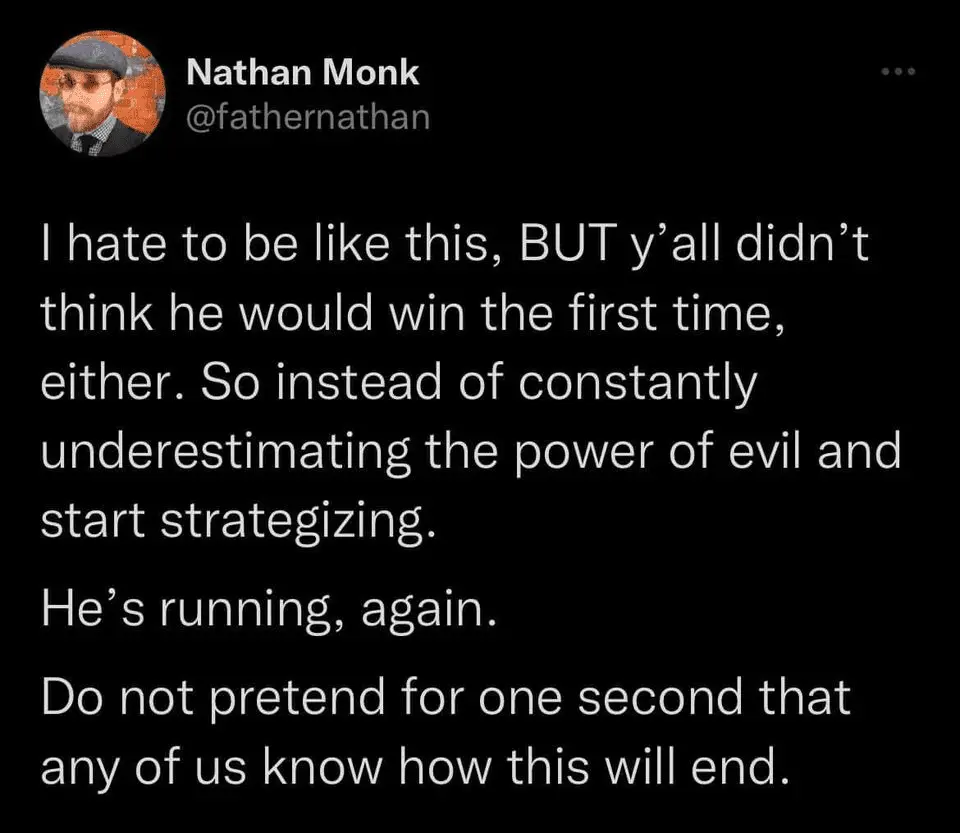Click the phrase "start strategizing."
This screenshot has width=960, height=833.
[238, 523]
